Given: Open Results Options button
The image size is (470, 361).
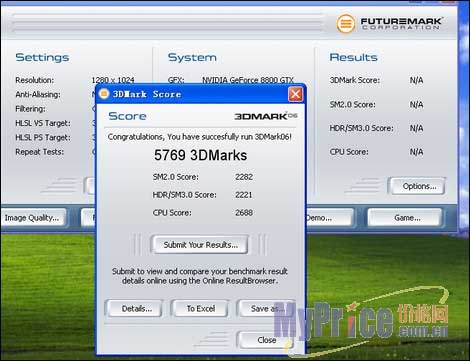Looking at the screenshot, I should tap(418, 186).
